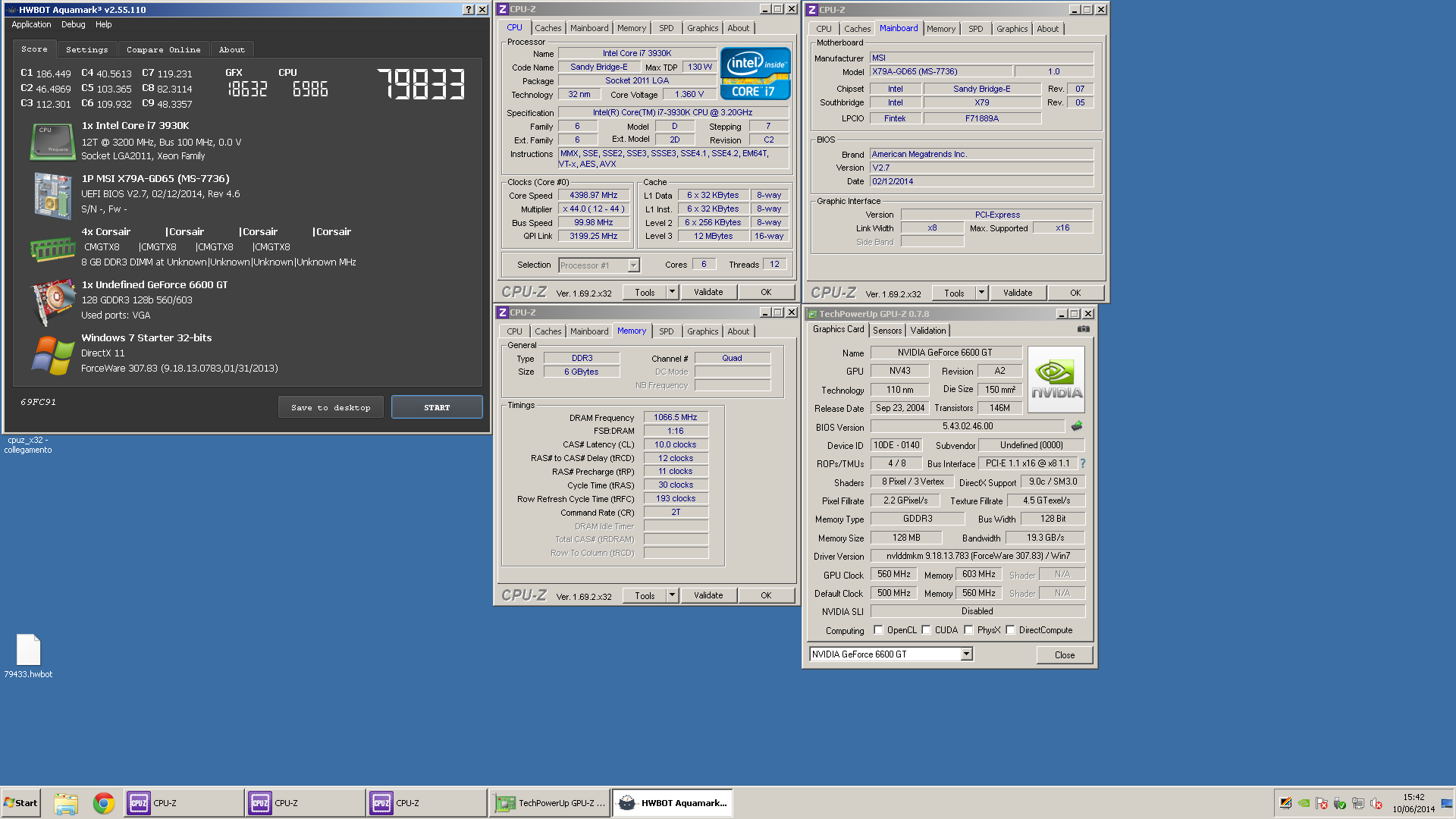Click the taskbar clock 15:42
Image resolution: width=1456 pixels, height=819 pixels.
tap(1414, 797)
